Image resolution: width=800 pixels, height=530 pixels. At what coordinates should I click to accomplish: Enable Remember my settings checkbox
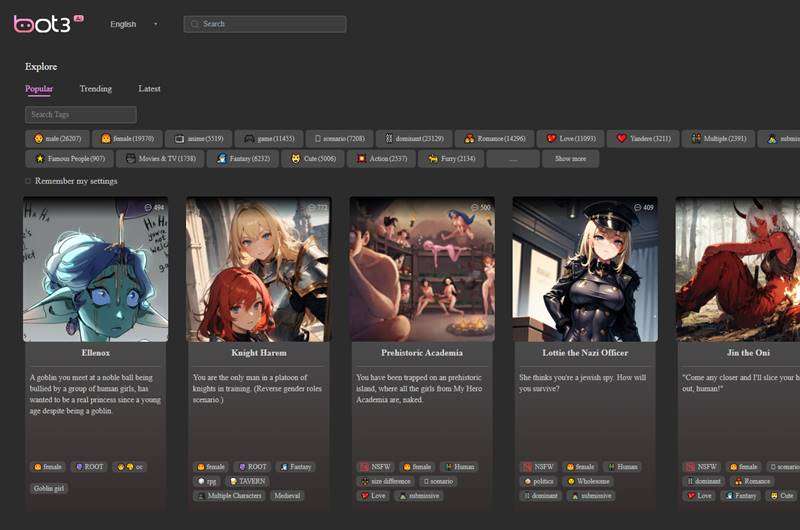pos(28,181)
